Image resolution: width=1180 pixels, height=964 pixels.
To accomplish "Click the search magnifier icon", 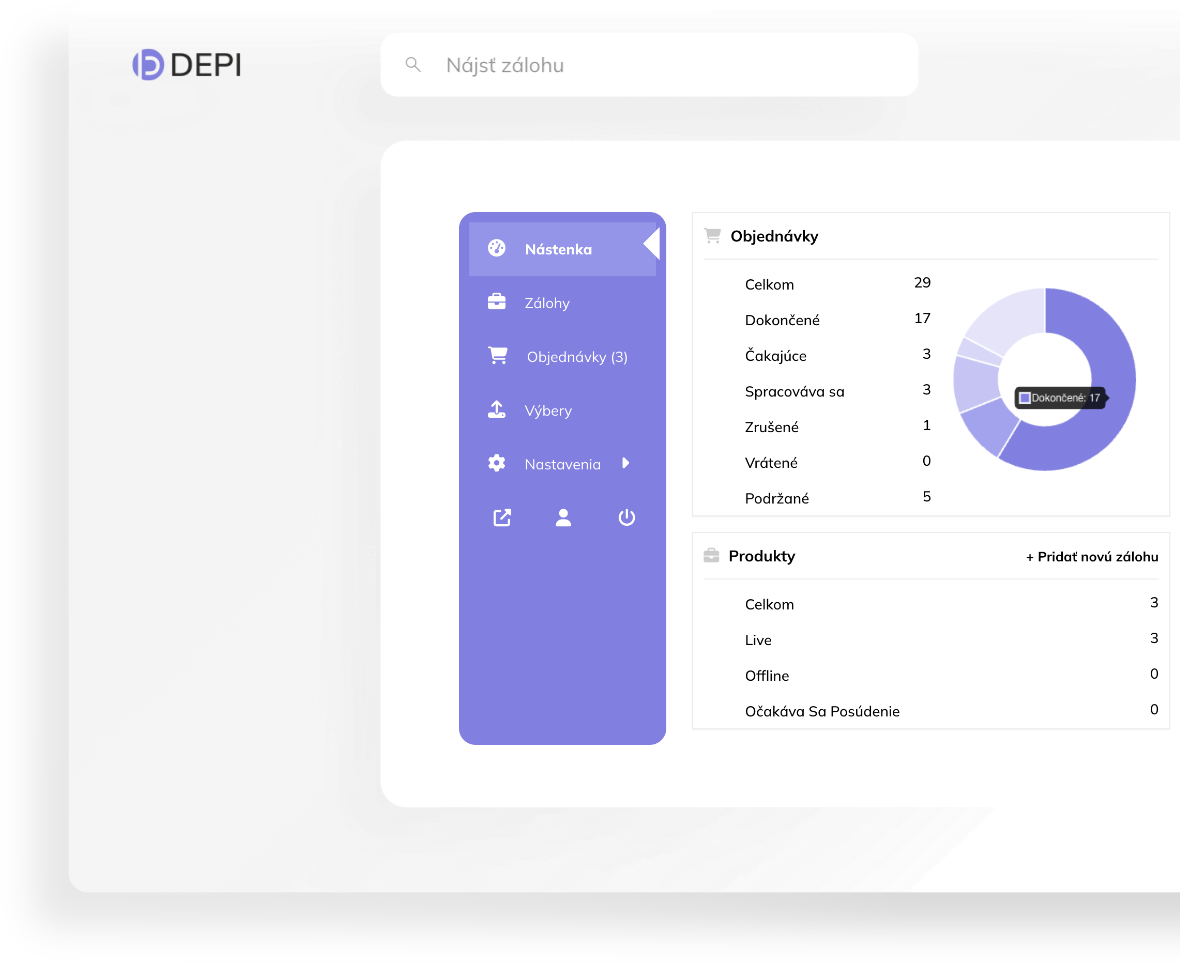I will click(412, 65).
